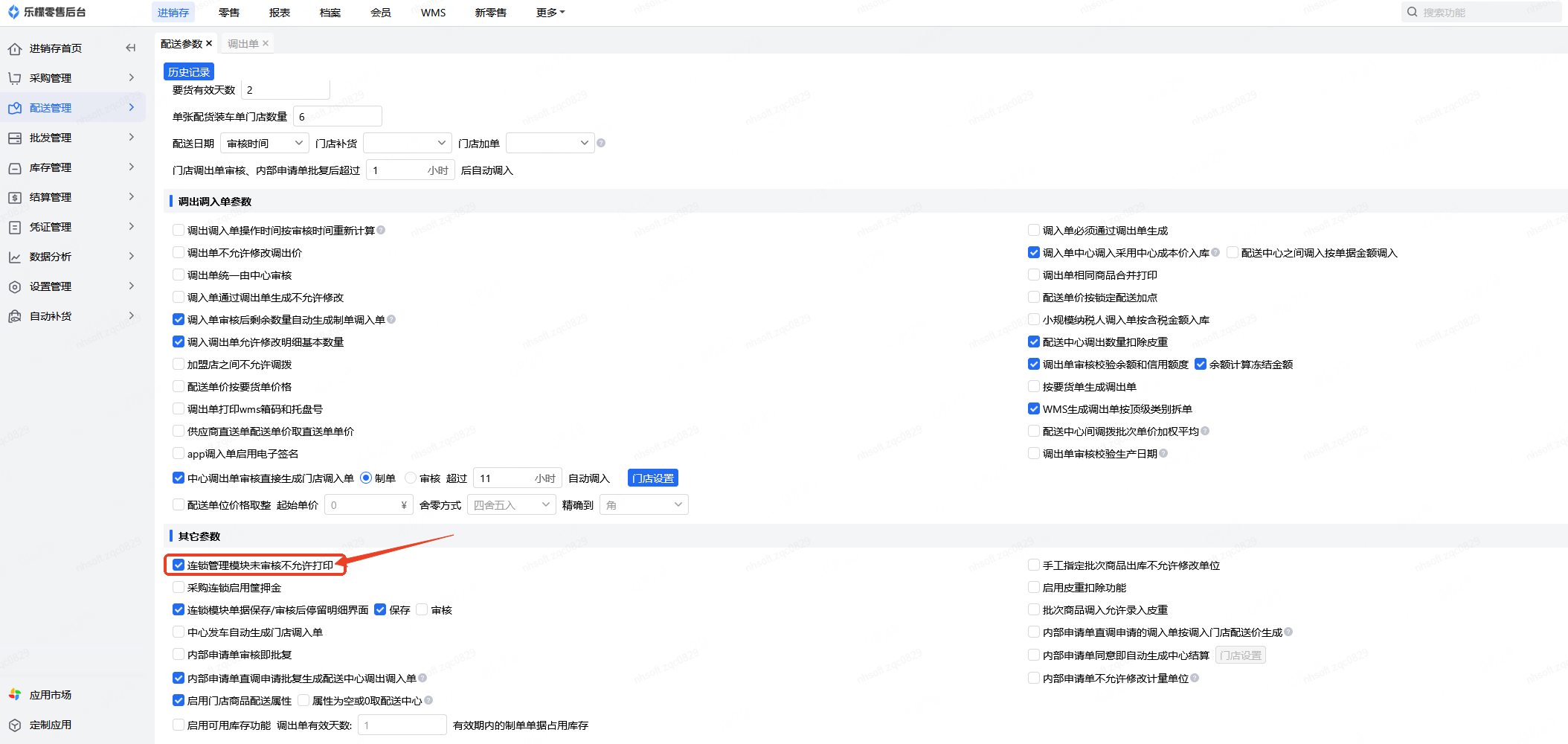The width and height of the screenshot is (1568, 744).
Task: Click the 单张配货装车单门店数量 input field
Action: coord(338,117)
